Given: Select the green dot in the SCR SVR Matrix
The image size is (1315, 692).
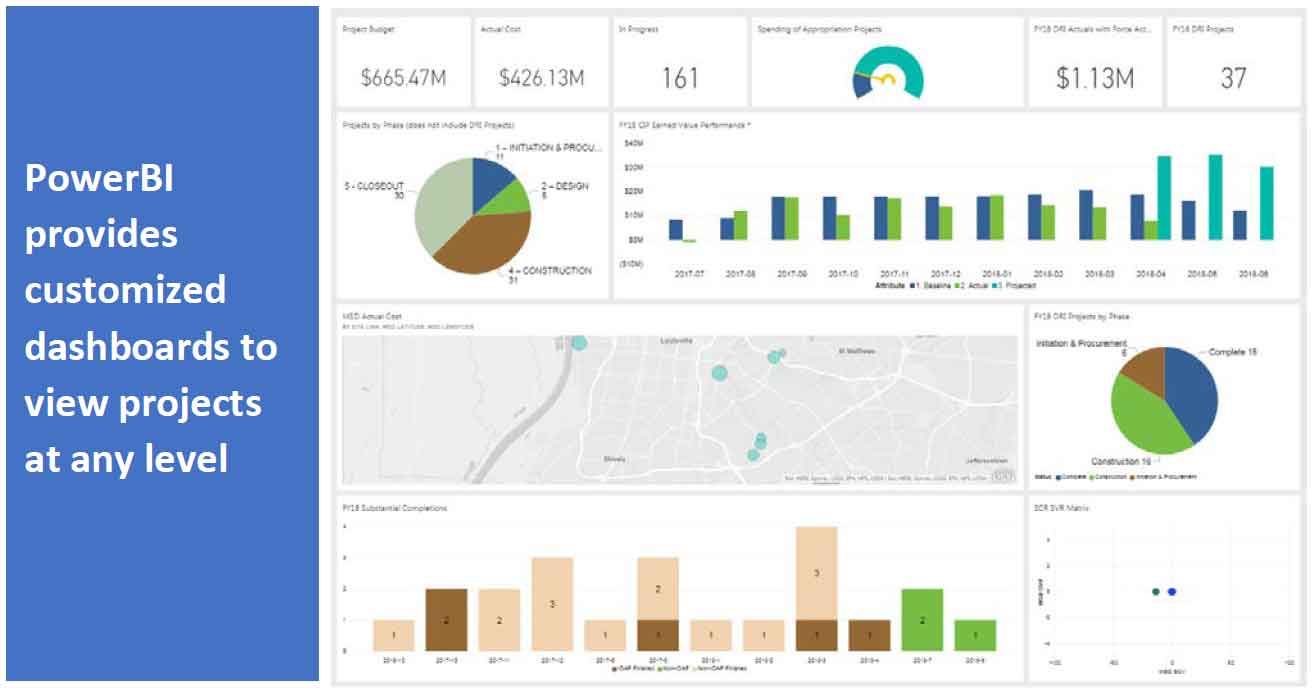Looking at the screenshot, I should [1156, 592].
